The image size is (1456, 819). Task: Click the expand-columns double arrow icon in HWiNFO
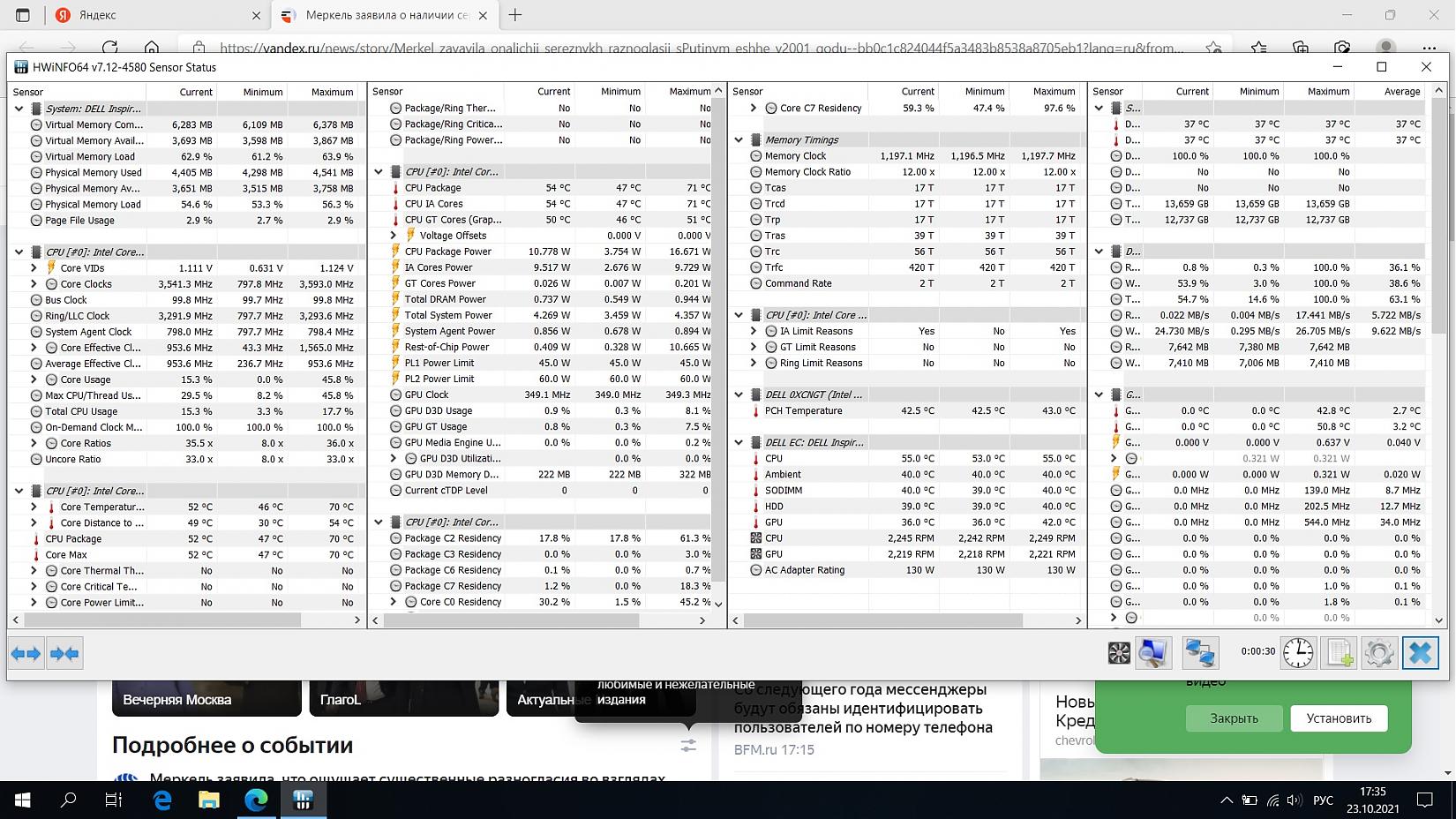click(26, 654)
